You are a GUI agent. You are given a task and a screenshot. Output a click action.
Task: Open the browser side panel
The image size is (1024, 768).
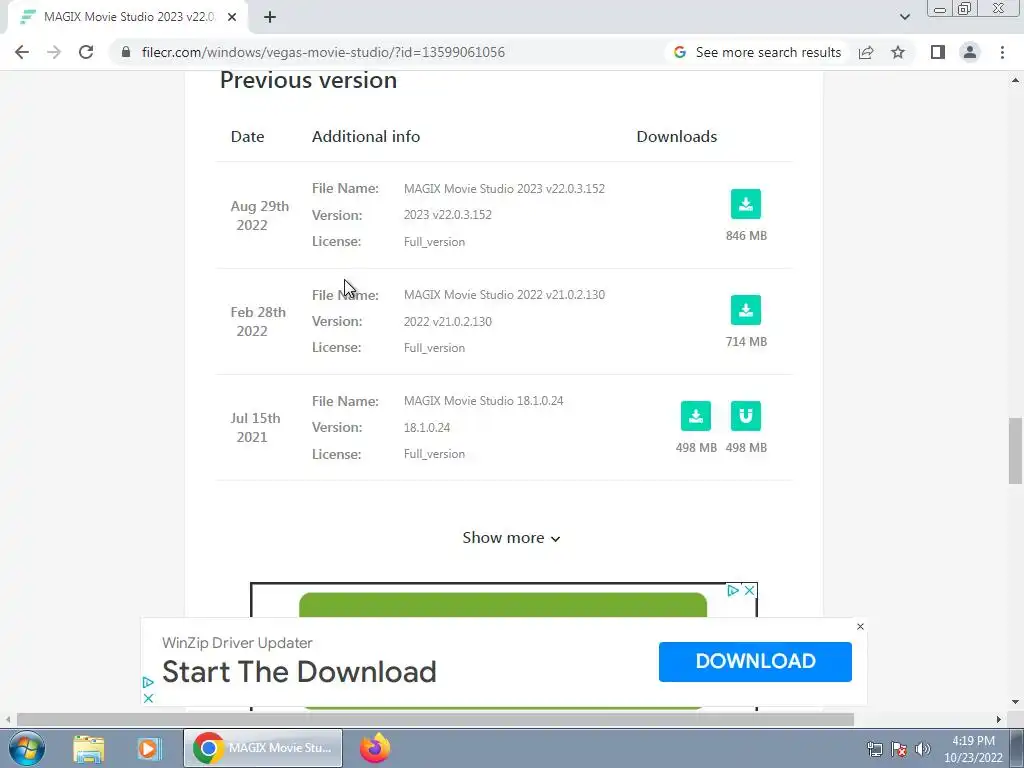(x=938, y=52)
